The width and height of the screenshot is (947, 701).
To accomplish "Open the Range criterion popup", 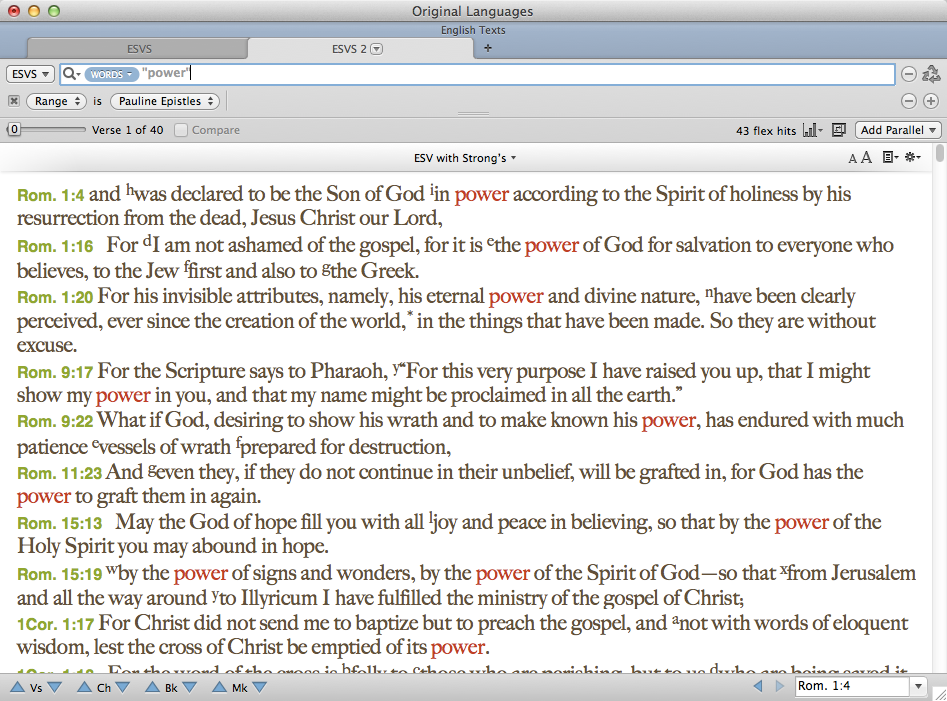I will tap(56, 101).
